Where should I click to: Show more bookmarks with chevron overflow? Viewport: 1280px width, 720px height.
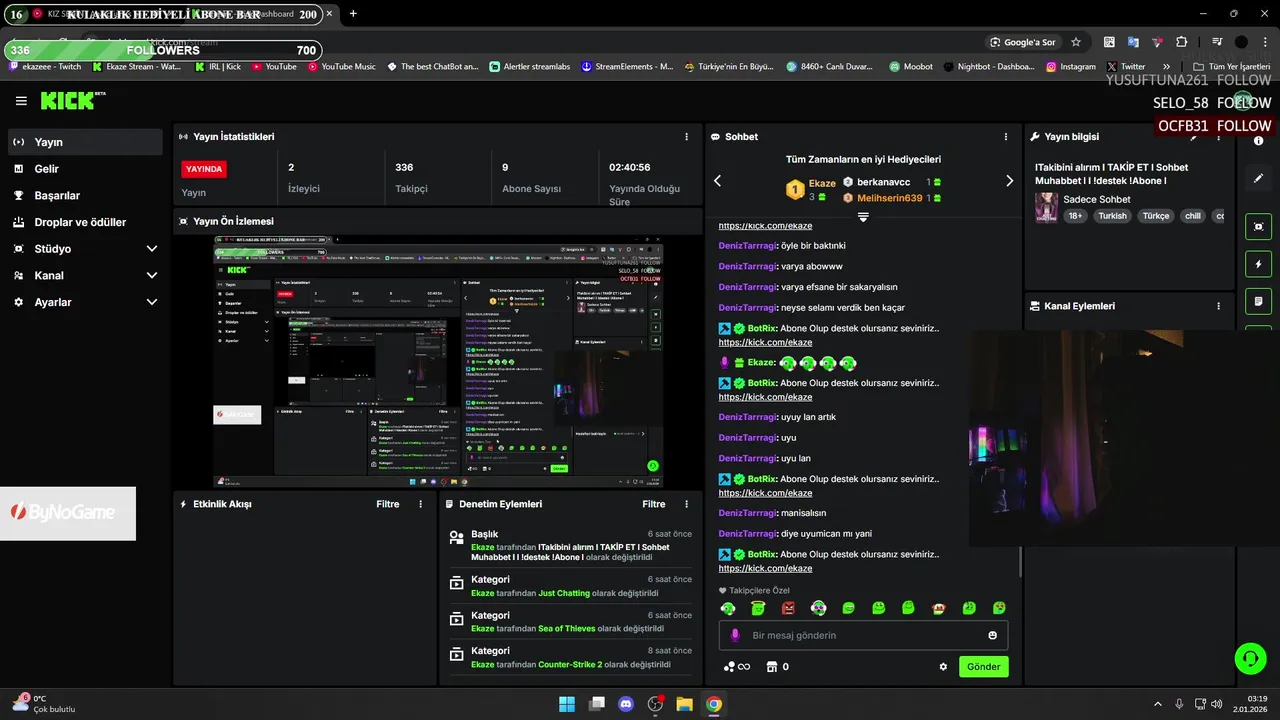pos(1166,67)
